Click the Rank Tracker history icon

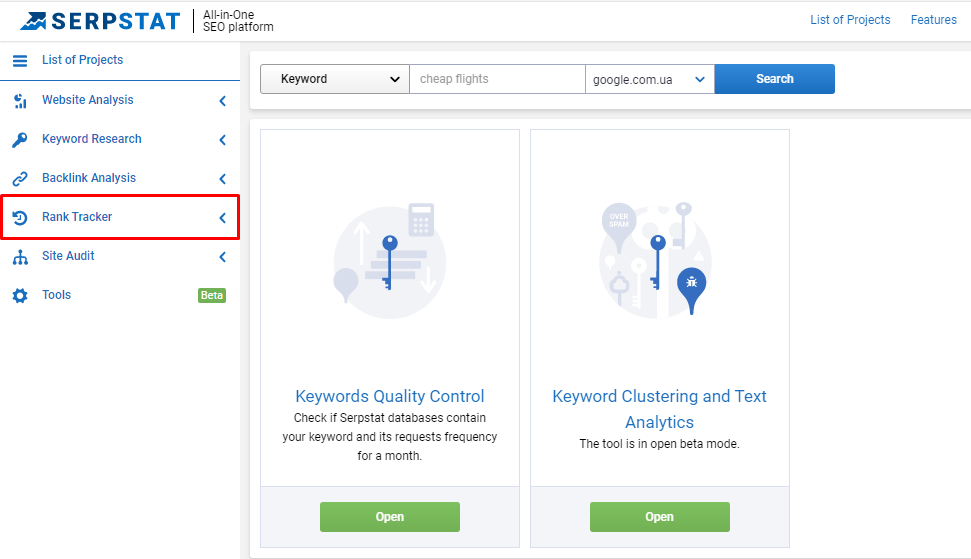pyautogui.click(x=20, y=217)
